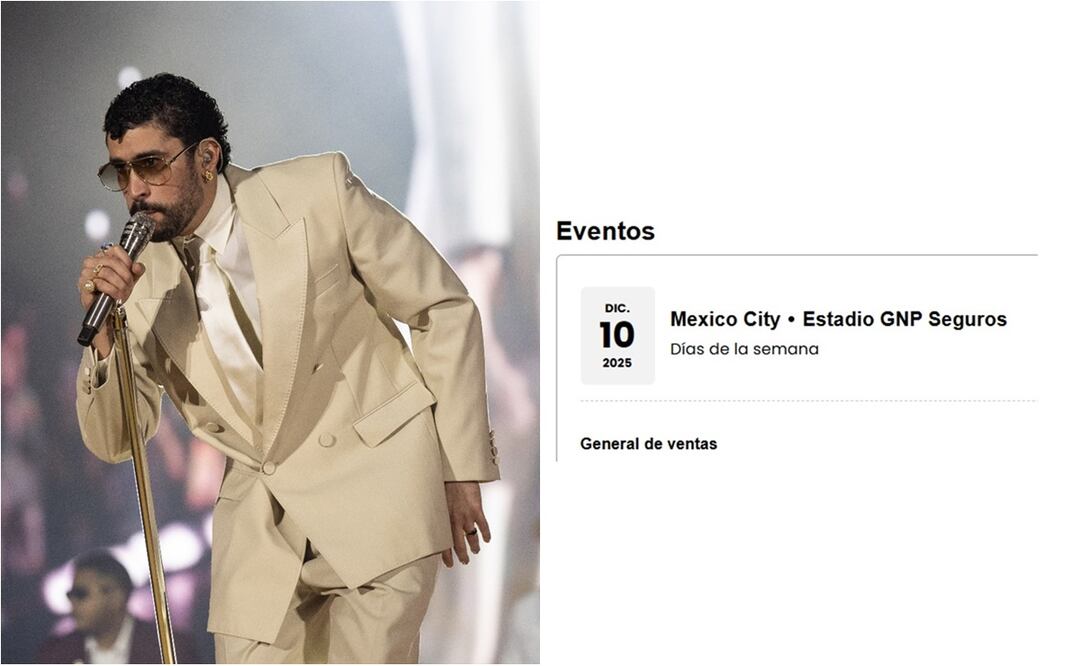Viewport: 1081px width, 666px height.
Task: Click the large day number 10
Action: click(x=617, y=335)
